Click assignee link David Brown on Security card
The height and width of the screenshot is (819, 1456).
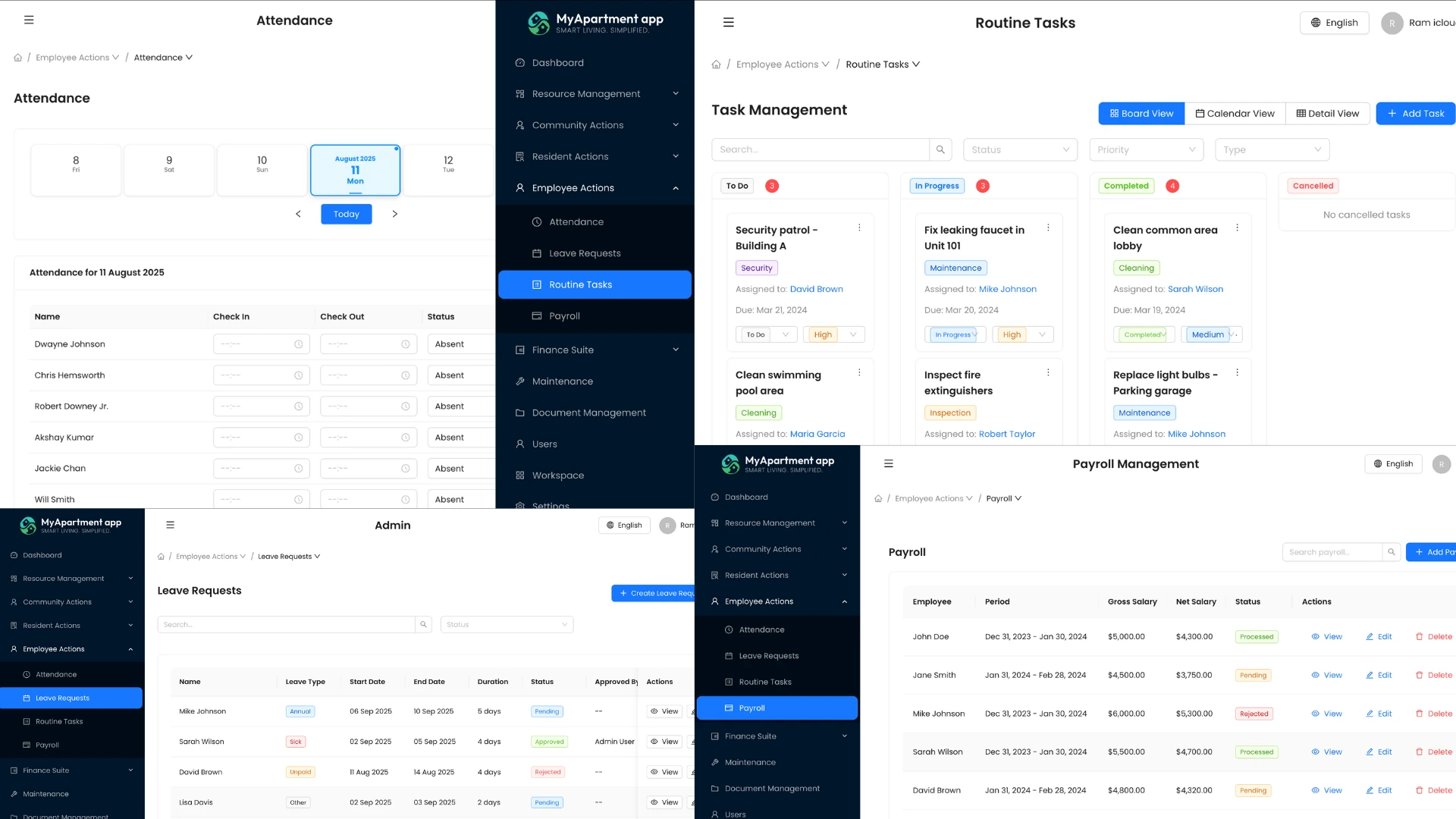pos(816,289)
